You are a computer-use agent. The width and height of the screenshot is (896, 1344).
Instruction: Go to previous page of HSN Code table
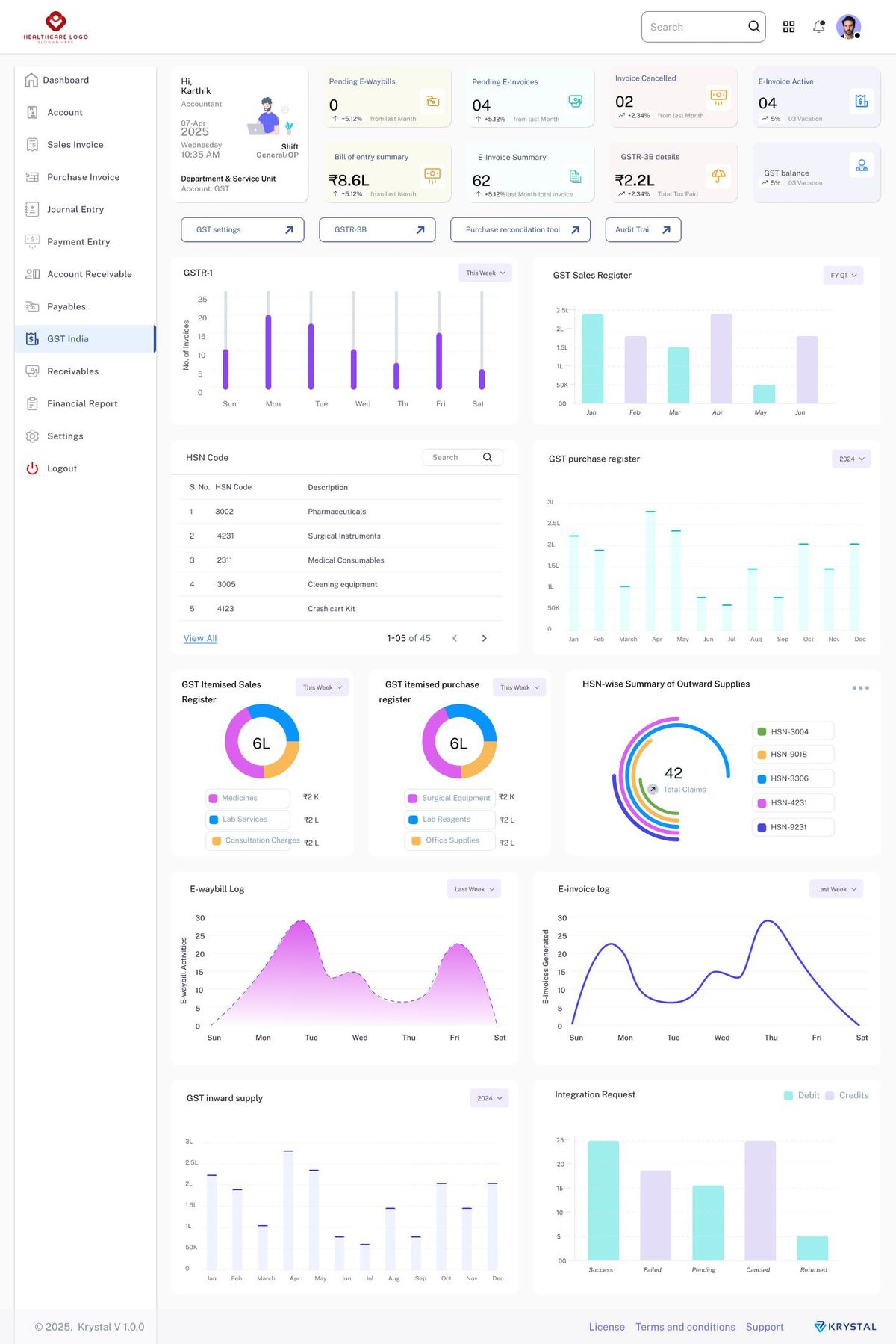tap(455, 638)
